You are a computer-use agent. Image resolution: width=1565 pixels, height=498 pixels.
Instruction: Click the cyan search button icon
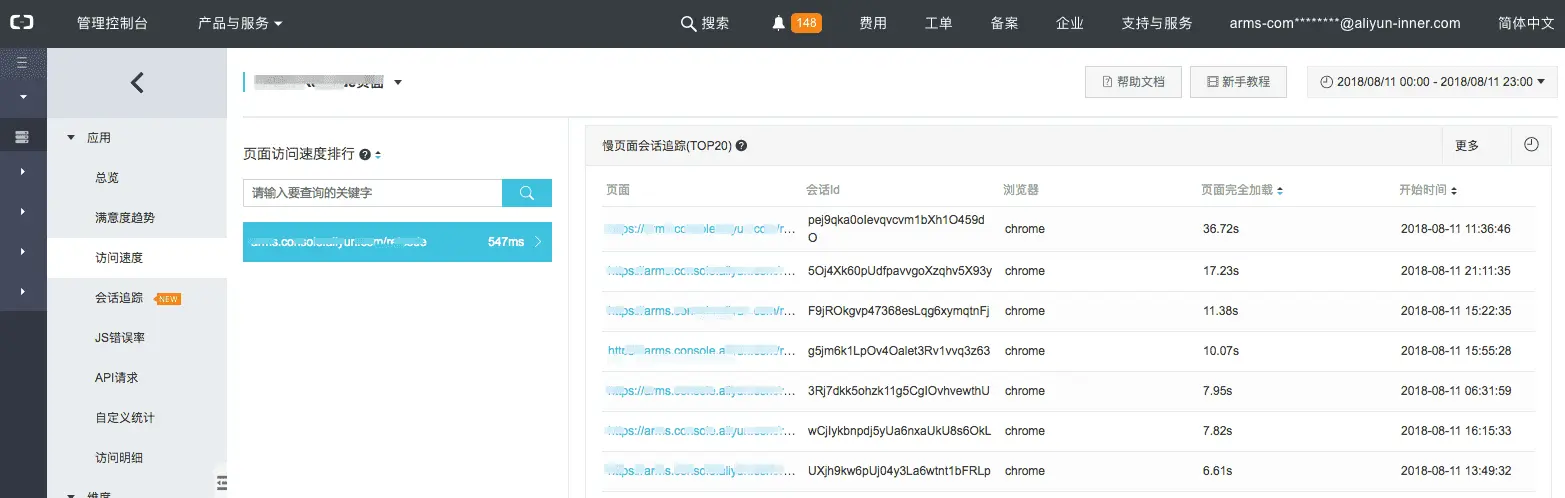tap(527, 193)
